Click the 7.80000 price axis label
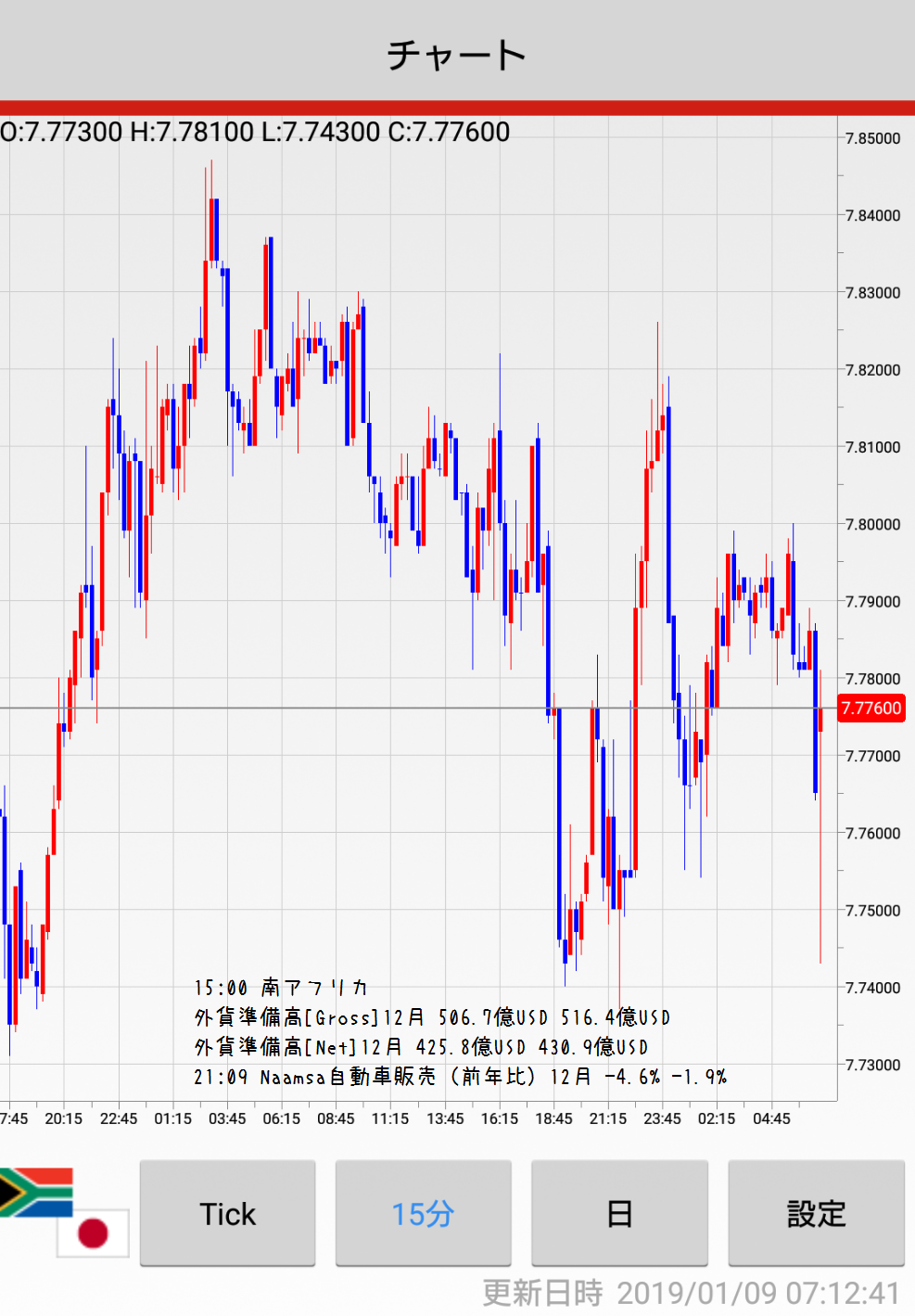This screenshot has width=915, height=1316. 872,524
